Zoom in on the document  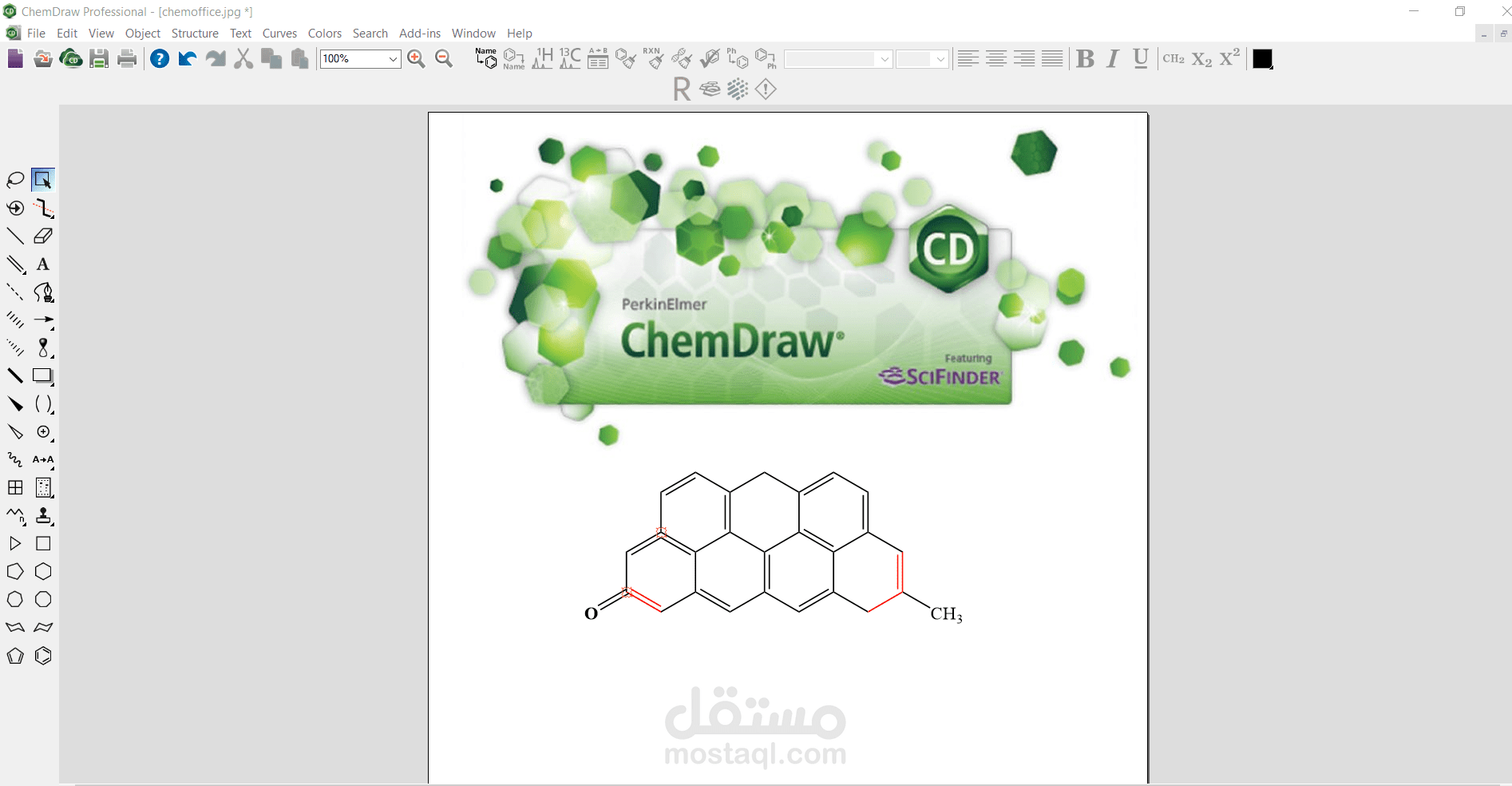click(x=415, y=58)
